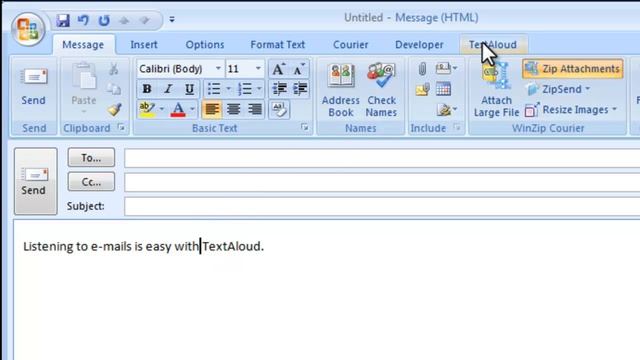Toggle the Zip Attachments button

point(573,69)
